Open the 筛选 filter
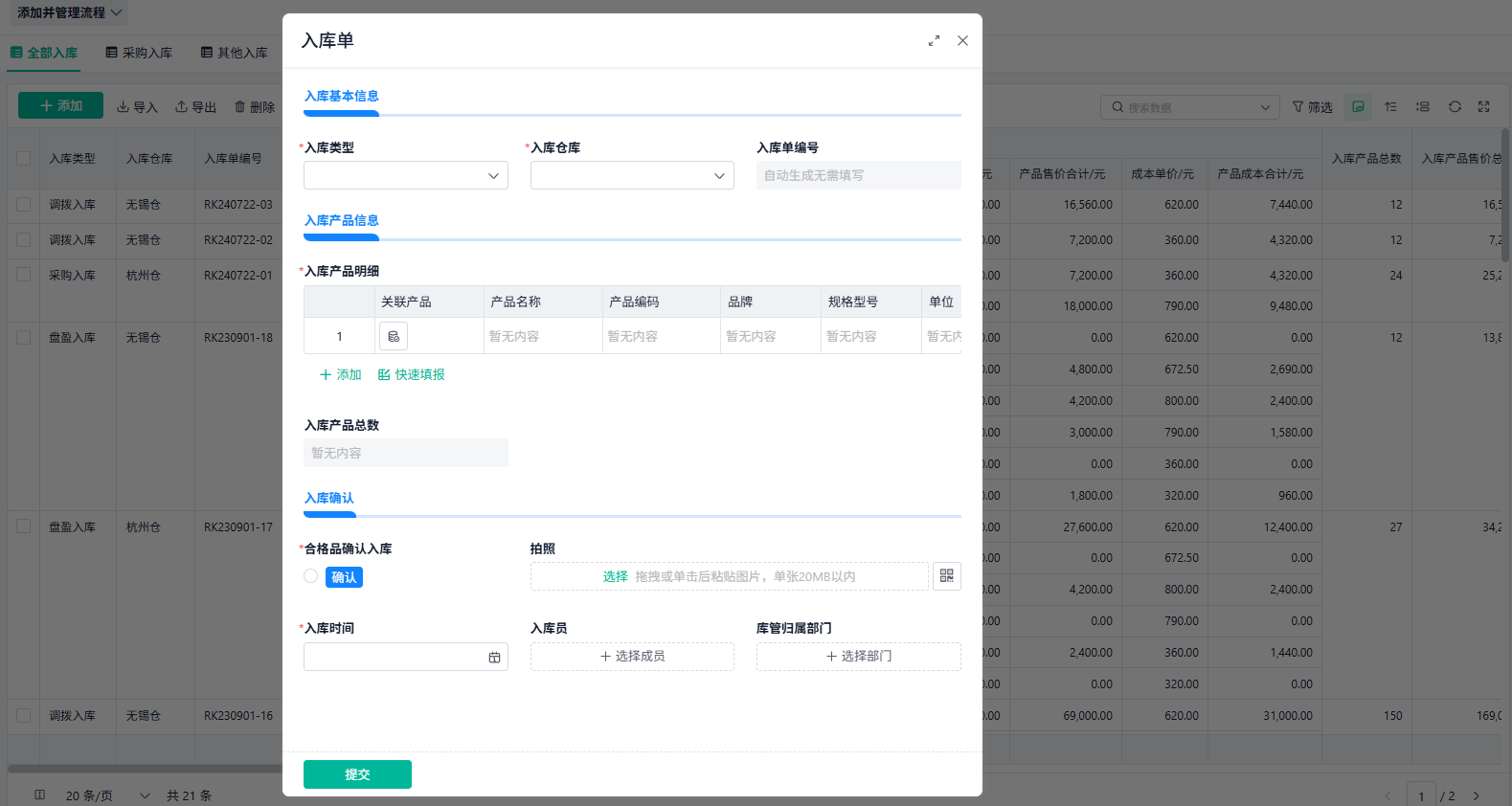This screenshot has width=1512, height=806. [x=1312, y=107]
